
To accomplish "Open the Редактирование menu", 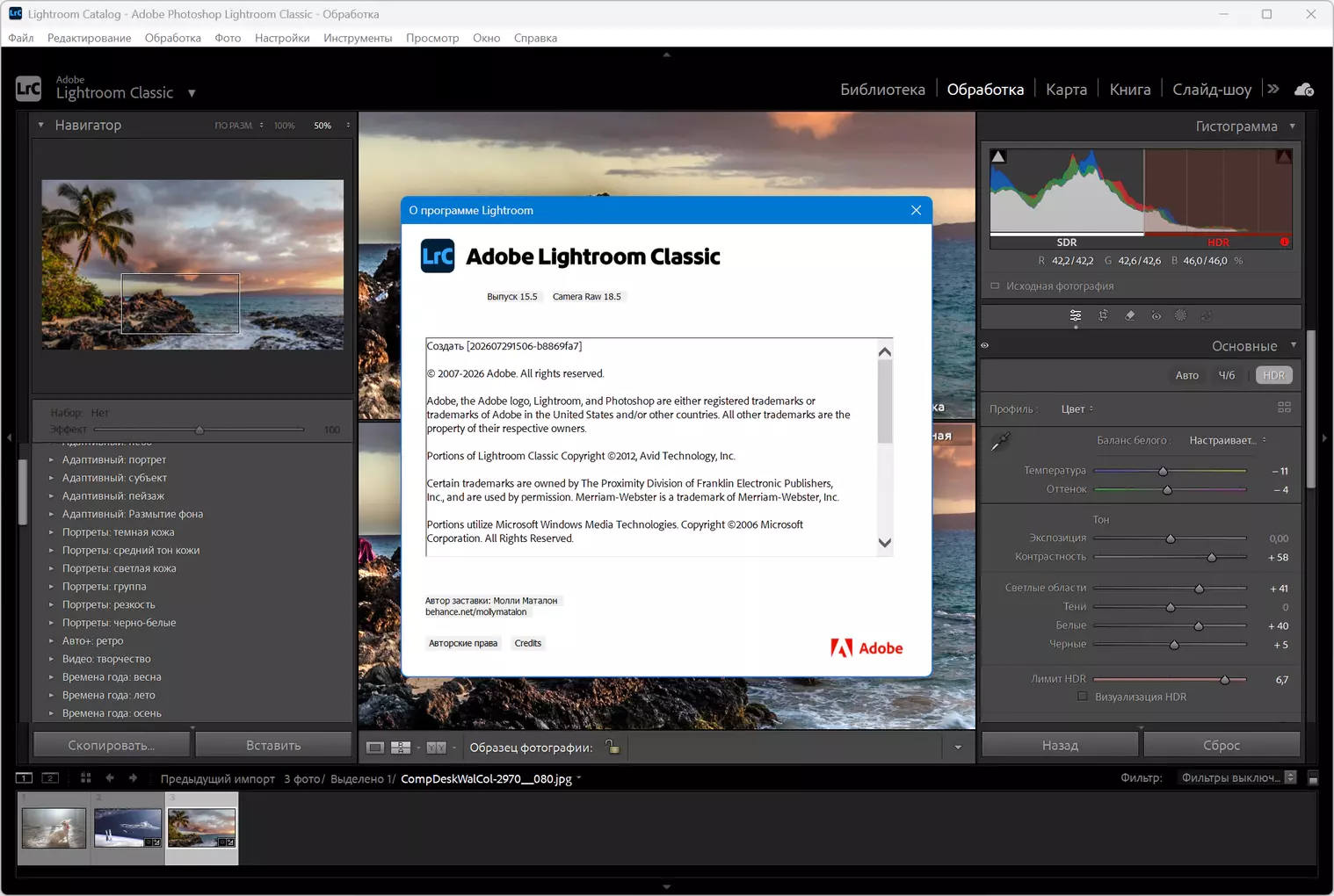I will [x=90, y=38].
